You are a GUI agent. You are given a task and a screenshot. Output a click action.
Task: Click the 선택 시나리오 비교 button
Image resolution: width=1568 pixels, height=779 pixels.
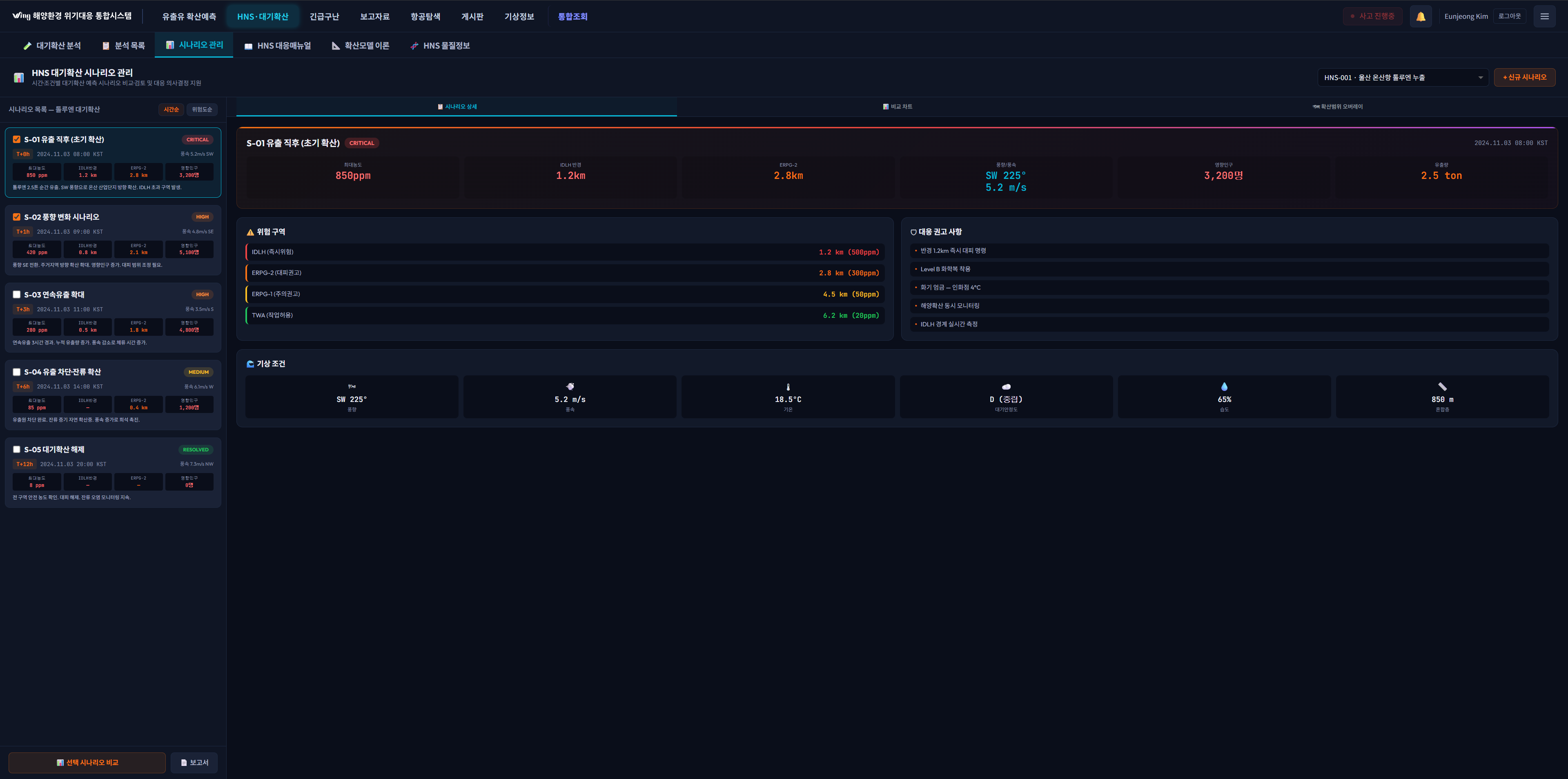pyautogui.click(x=87, y=763)
